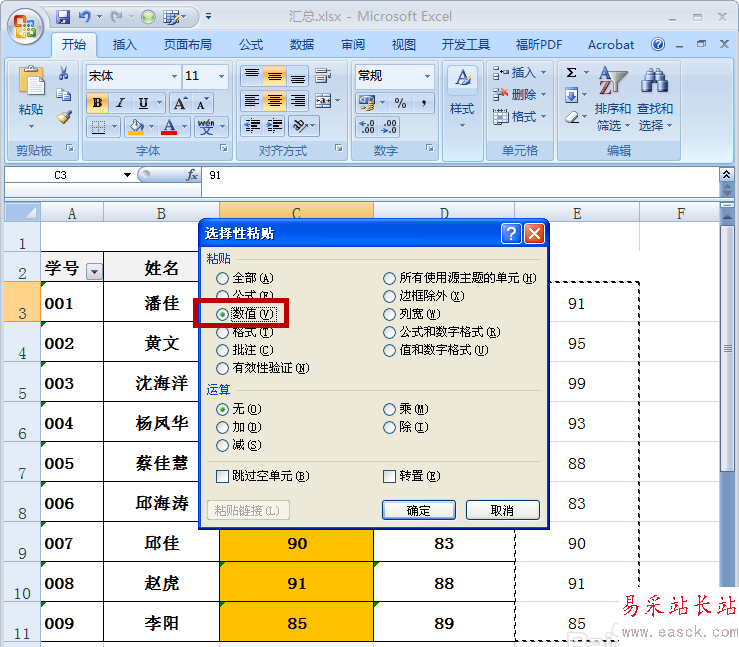
Task: Switch to the 公式 tab
Action: coord(251,45)
